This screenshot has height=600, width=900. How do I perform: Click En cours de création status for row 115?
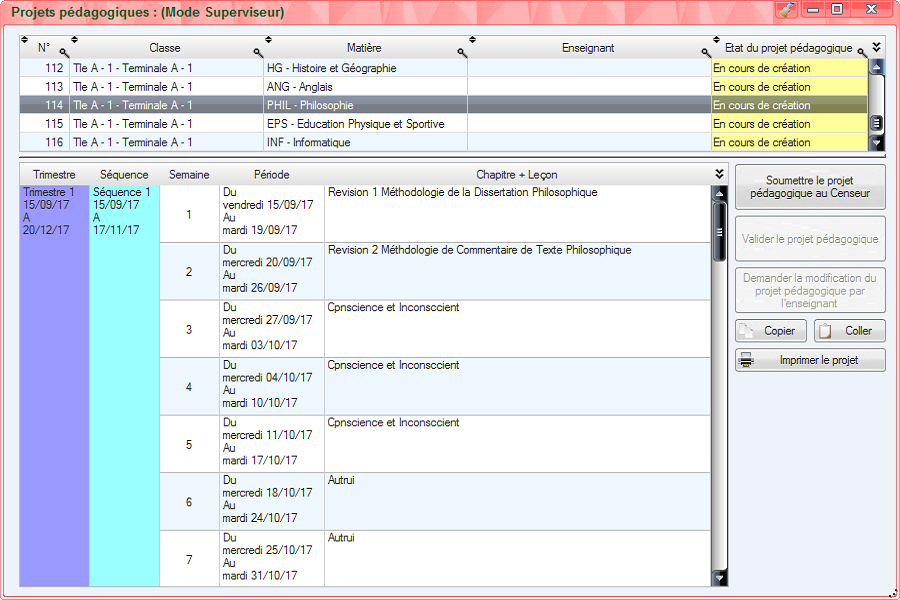pyautogui.click(x=789, y=123)
